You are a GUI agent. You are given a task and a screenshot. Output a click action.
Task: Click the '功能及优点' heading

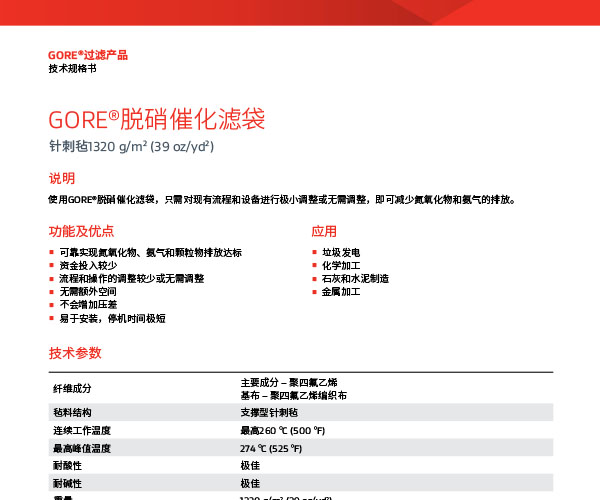(81, 231)
